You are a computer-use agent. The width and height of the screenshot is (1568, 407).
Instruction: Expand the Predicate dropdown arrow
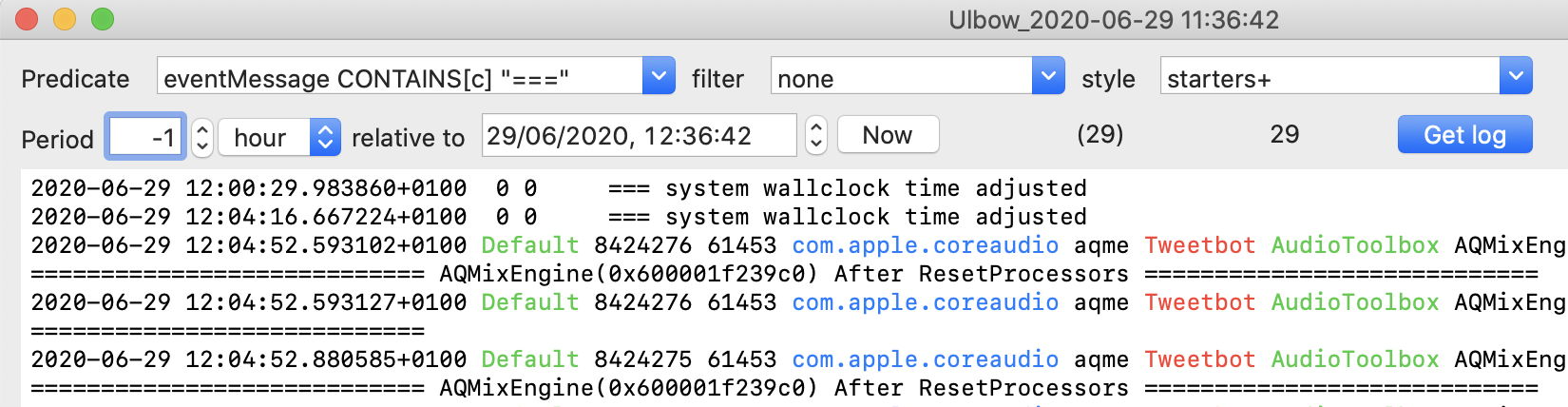click(658, 76)
